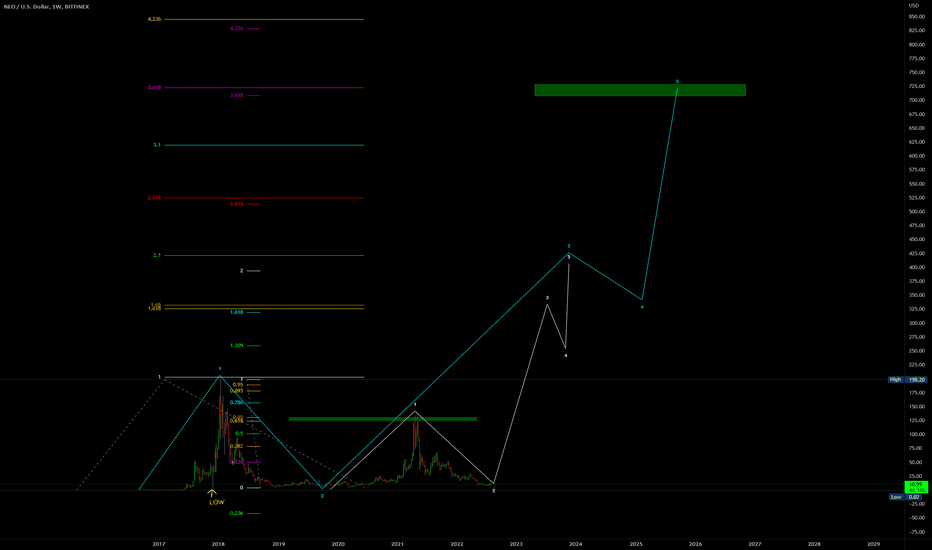
Task: Click the 2022 label on time axis
Action: pyautogui.click(x=456, y=544)
